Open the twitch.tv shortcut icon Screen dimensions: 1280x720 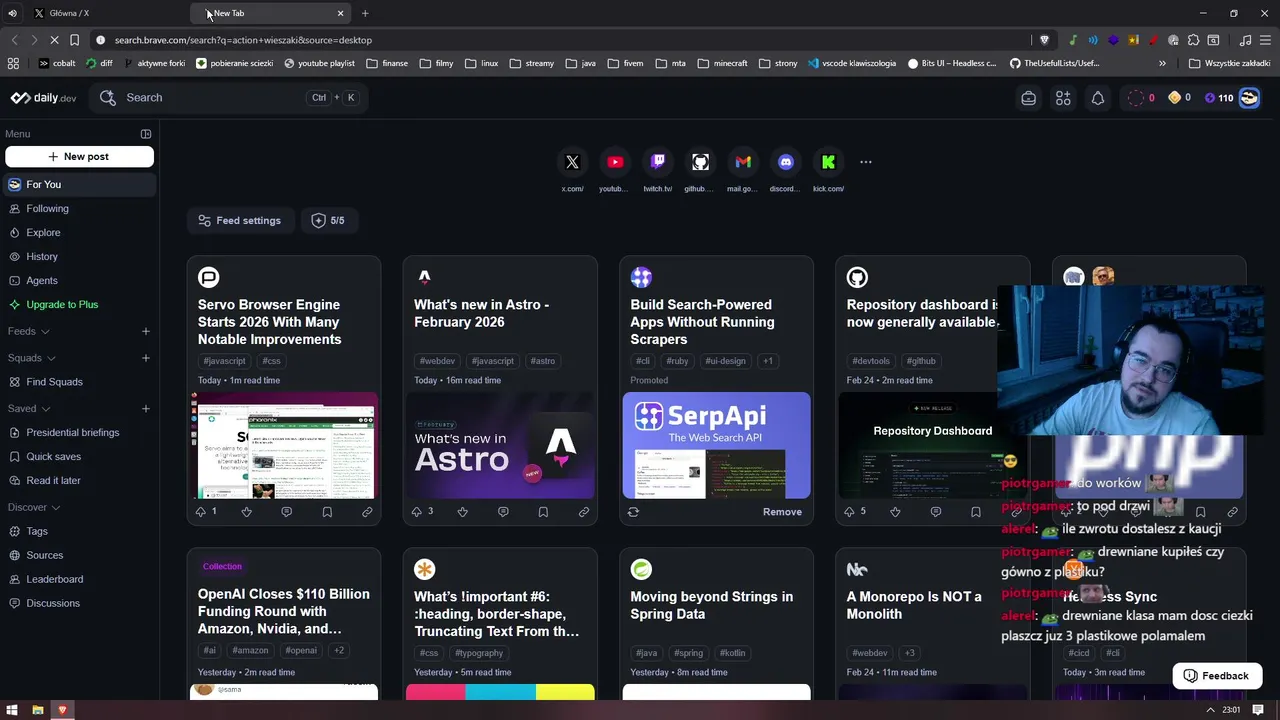658,162
